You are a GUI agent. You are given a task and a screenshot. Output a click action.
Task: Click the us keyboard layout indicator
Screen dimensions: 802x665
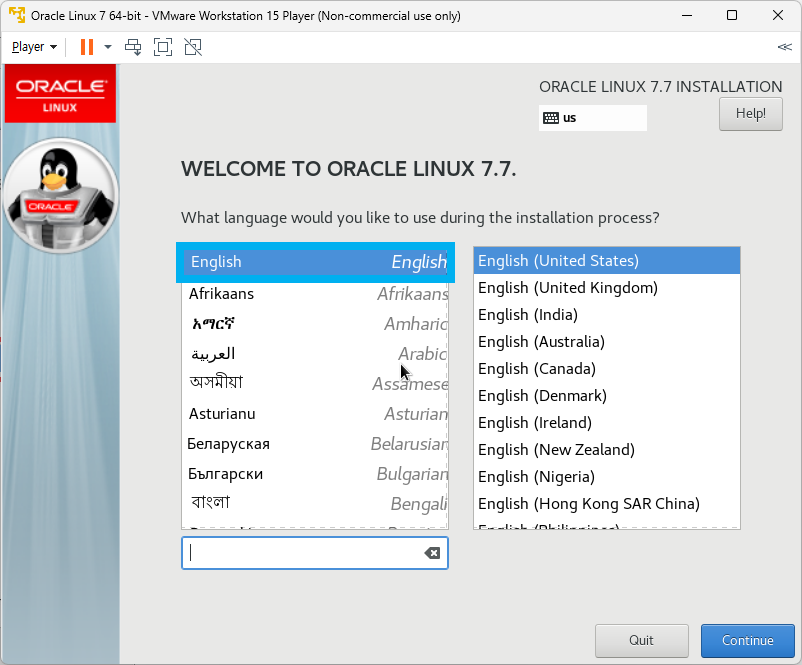pos(593,118)
